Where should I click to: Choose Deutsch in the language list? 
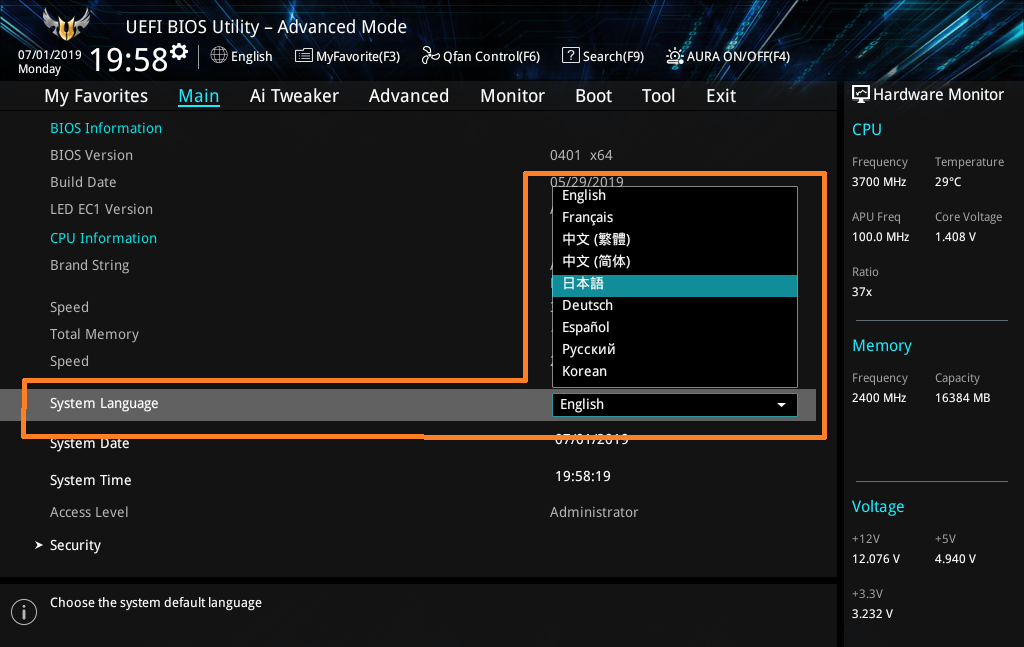675,306
